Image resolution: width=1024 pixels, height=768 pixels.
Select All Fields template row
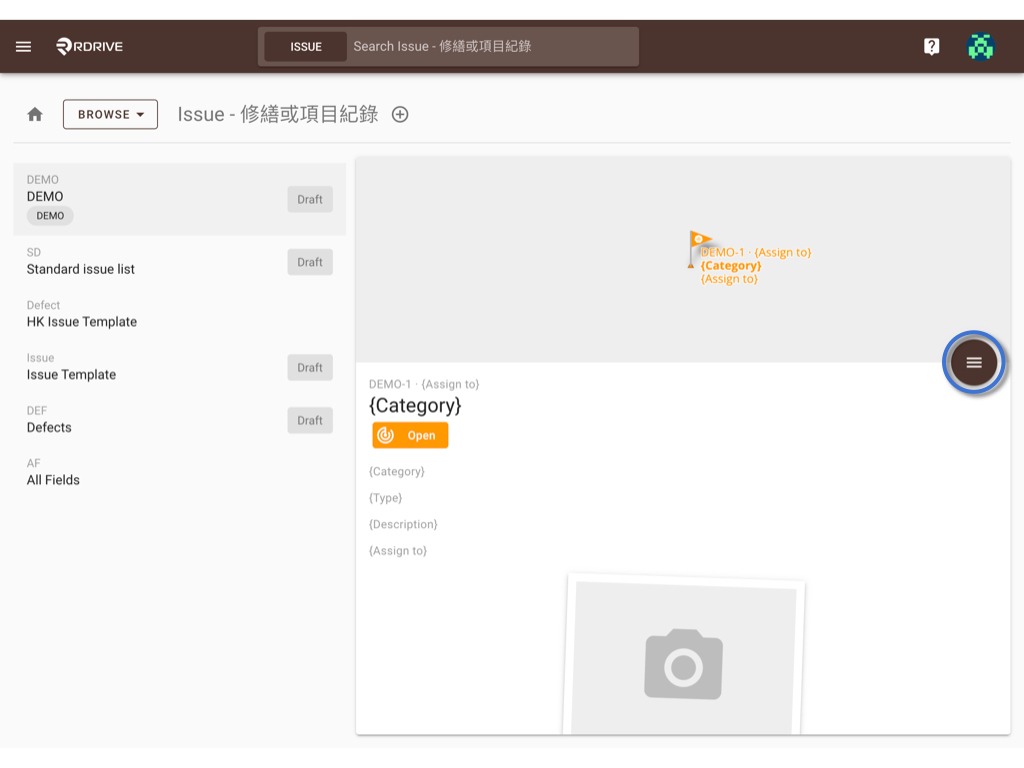pyautogui.click(x=180, y=472)
